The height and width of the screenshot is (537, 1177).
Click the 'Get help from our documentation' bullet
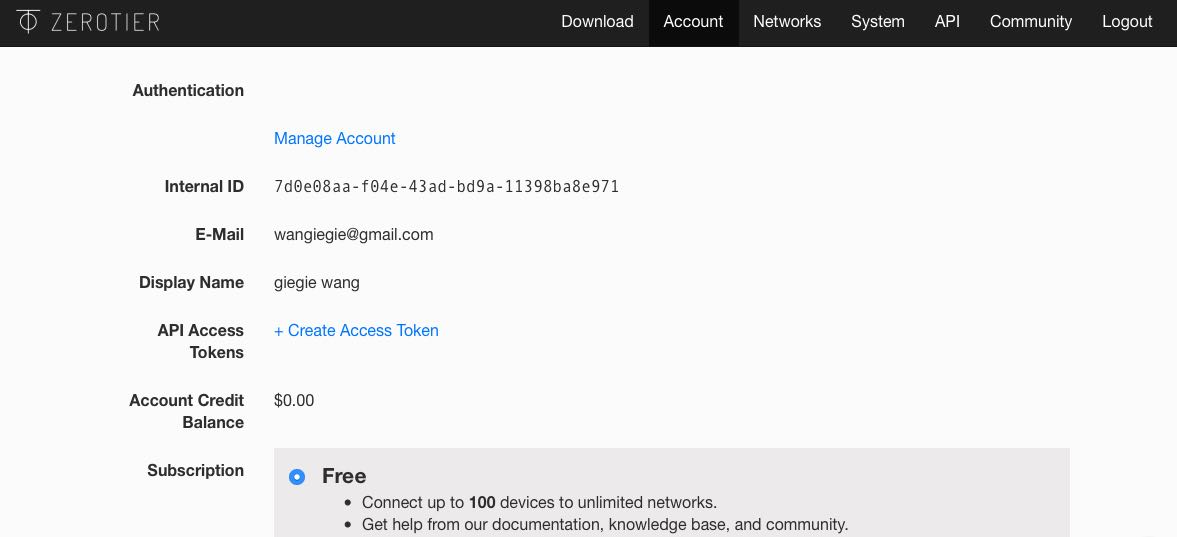[x=605, y=524]
